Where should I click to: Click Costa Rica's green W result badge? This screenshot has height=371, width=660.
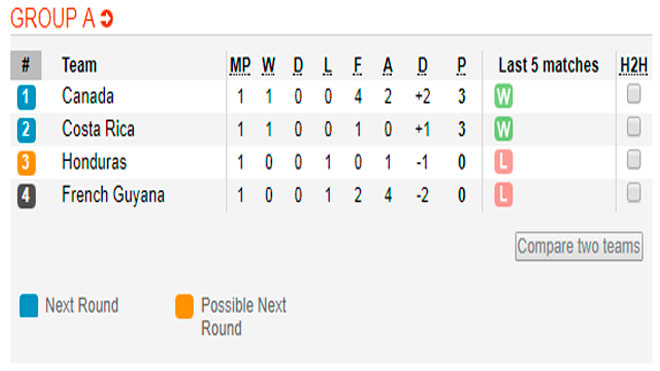pos(503,129)
